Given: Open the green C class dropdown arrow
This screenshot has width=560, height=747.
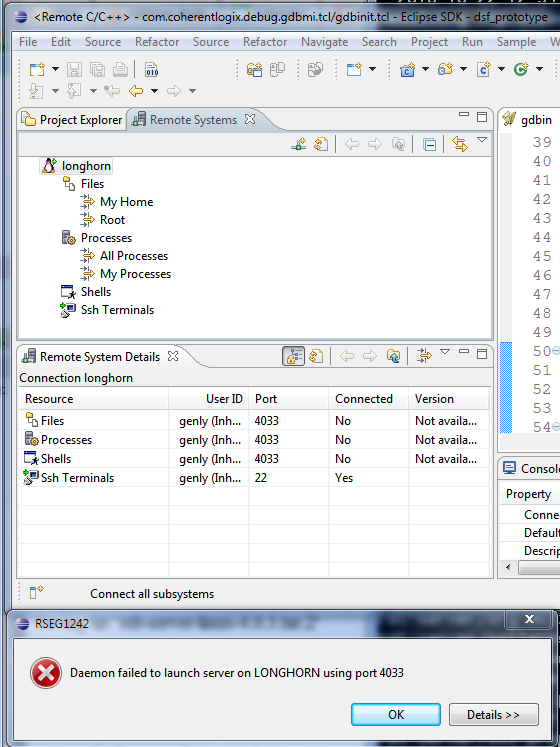Looking at the screenshot, I should (540, 70).
